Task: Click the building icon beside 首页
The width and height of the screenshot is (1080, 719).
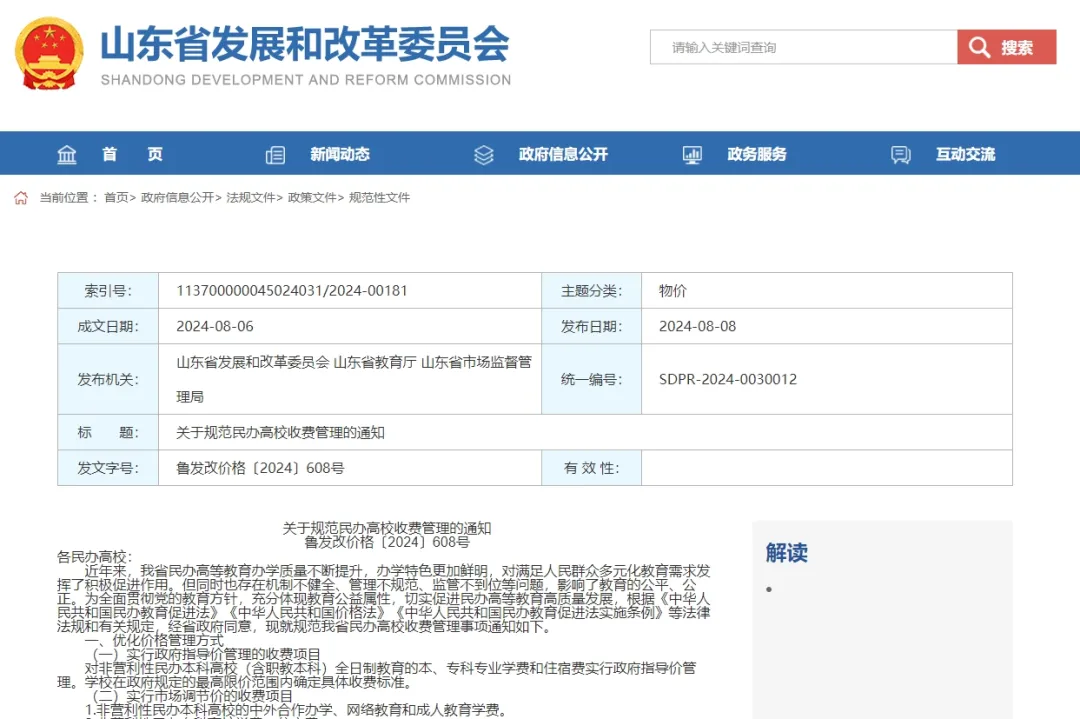Action: 66,154
